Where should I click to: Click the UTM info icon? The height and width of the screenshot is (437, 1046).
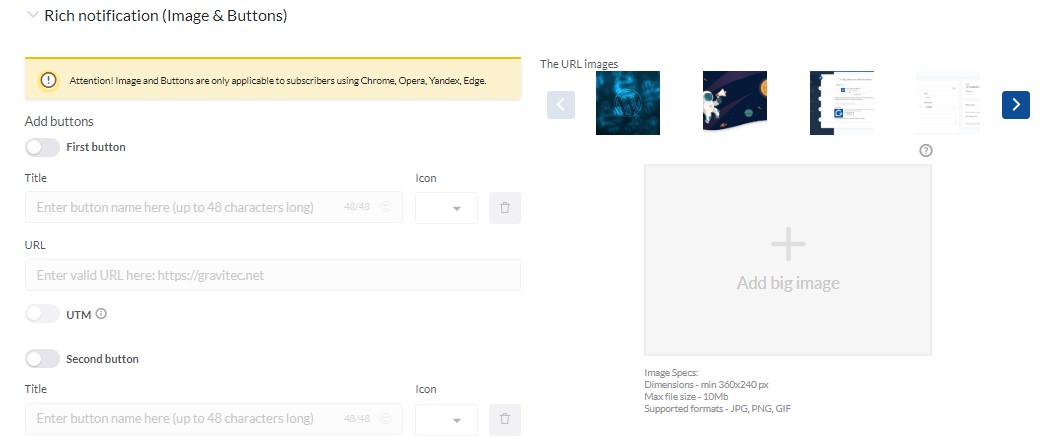click(x=101, y=314)
